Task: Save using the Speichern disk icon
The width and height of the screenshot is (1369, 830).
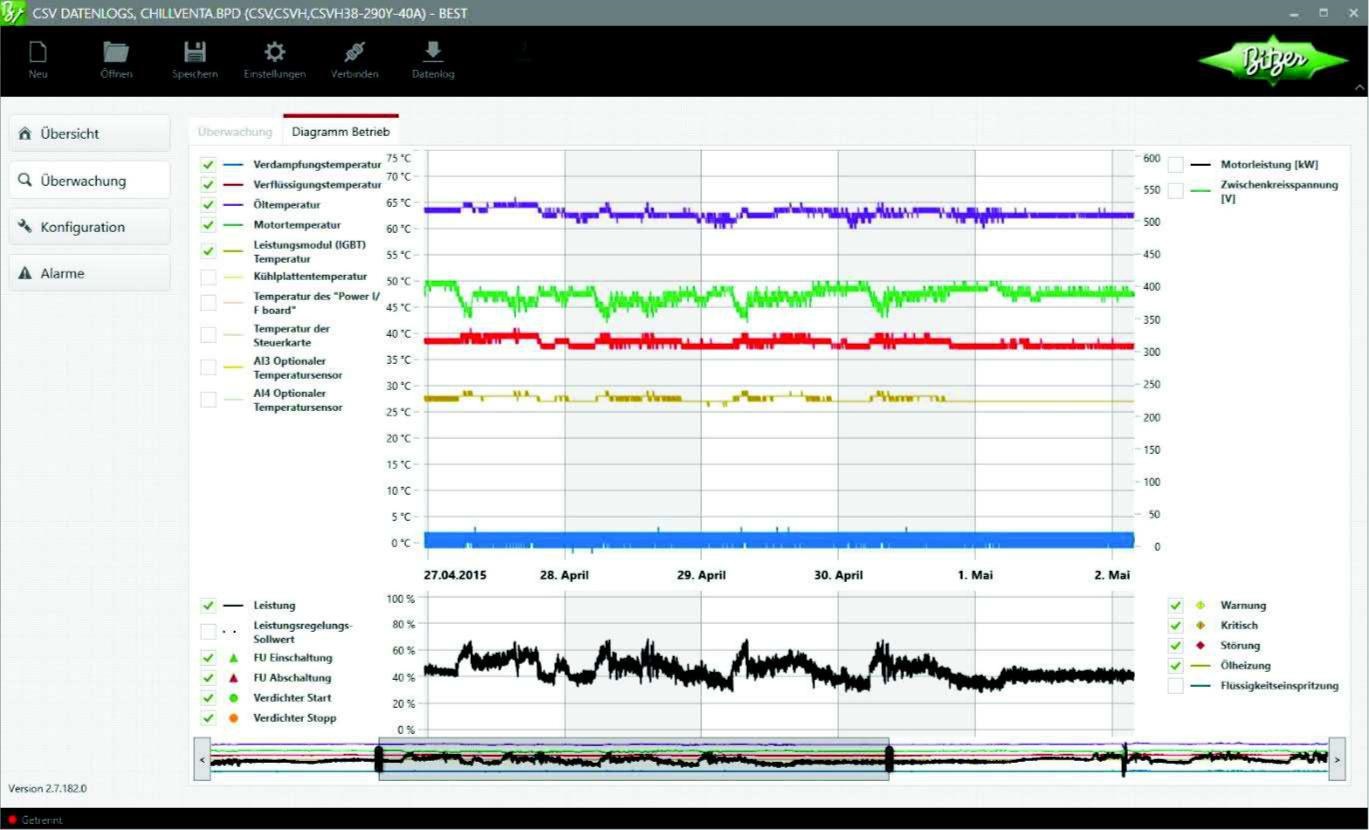Action: tap(194, 53)
